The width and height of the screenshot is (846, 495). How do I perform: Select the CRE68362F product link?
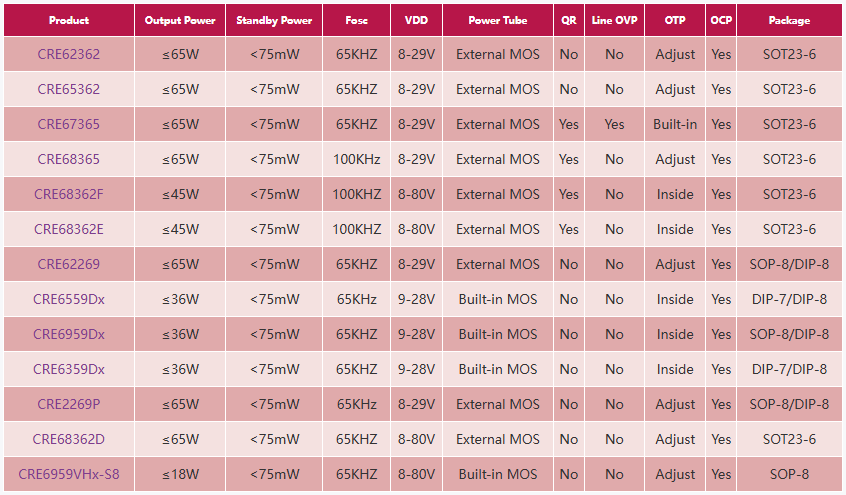point(69,194)
